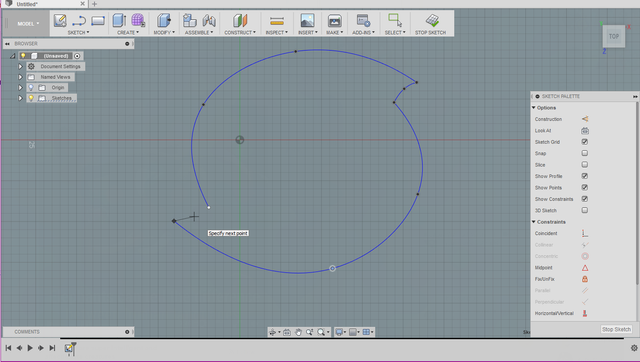Click the Stop Sketch button in the palette

point(616,329)
